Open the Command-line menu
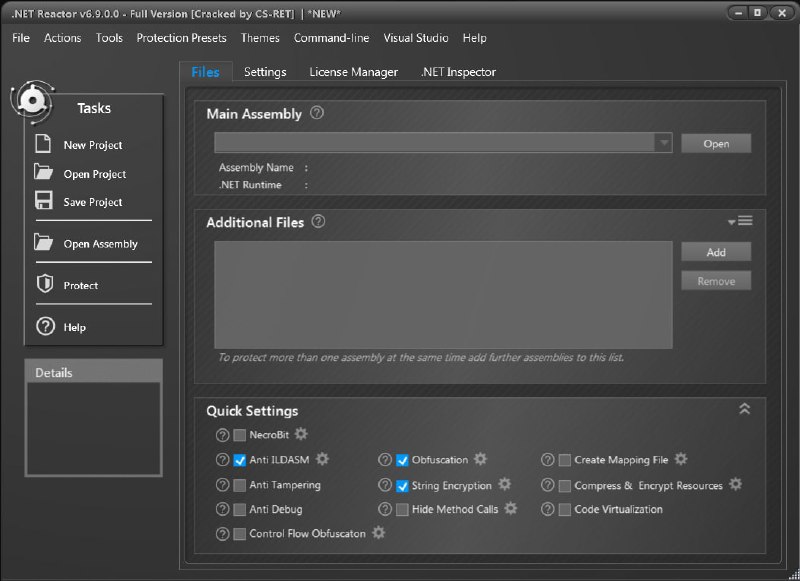The height and width of the screenshot is (581, 800). tap(331, 38)
